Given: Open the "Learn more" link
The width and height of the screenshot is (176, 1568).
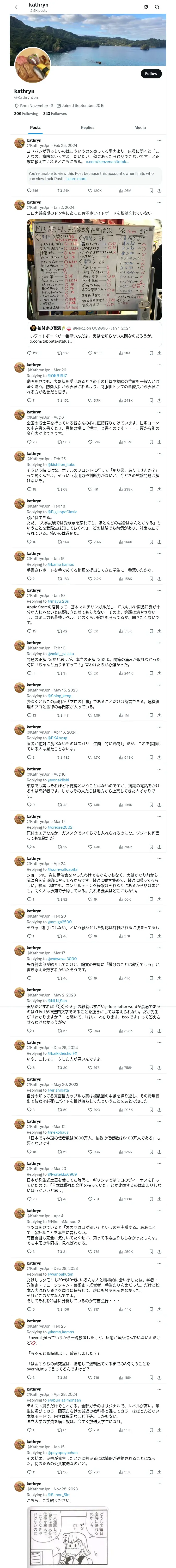Looking at the screenshot, I should (x=76, y=179).
